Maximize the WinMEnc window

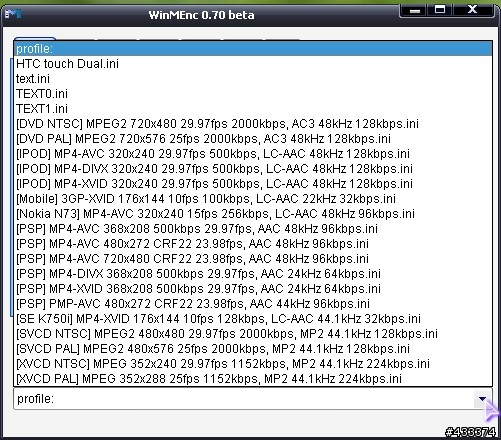[440, 10]
